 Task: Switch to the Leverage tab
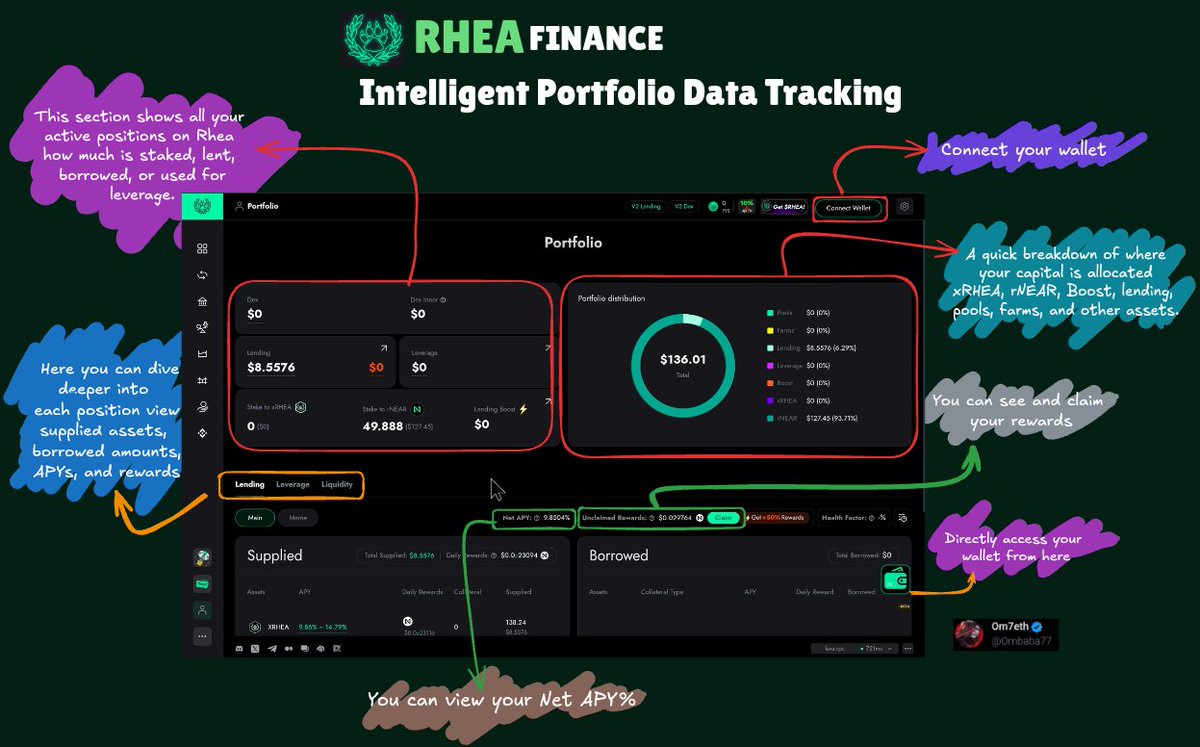[x=293, y=485]
